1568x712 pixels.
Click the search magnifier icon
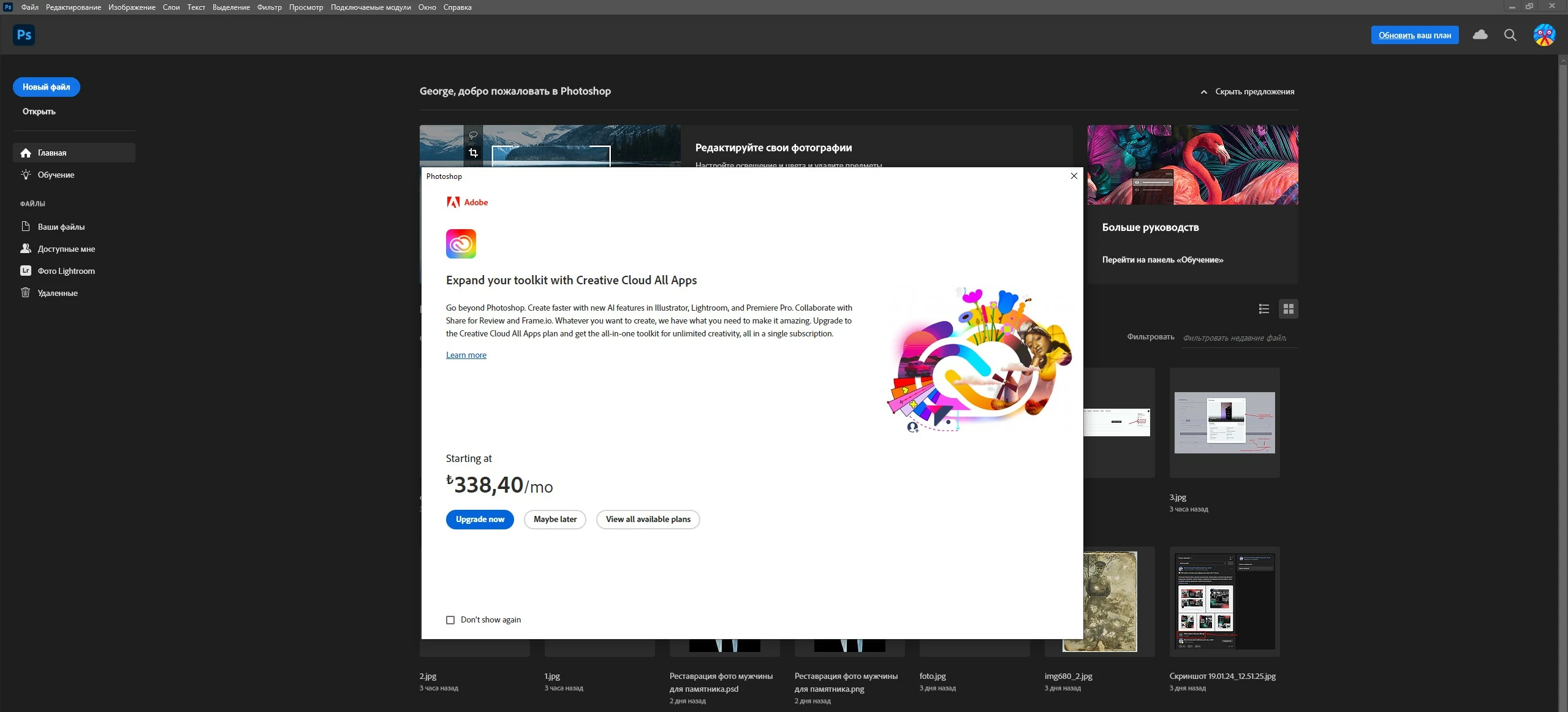pos(1510,35)
